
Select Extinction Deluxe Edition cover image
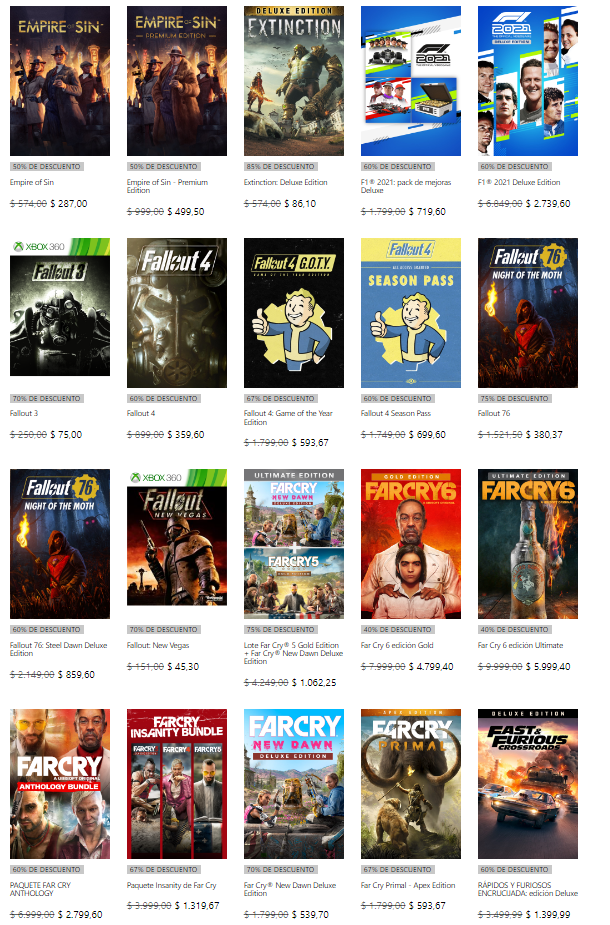(x=294, y=81)
